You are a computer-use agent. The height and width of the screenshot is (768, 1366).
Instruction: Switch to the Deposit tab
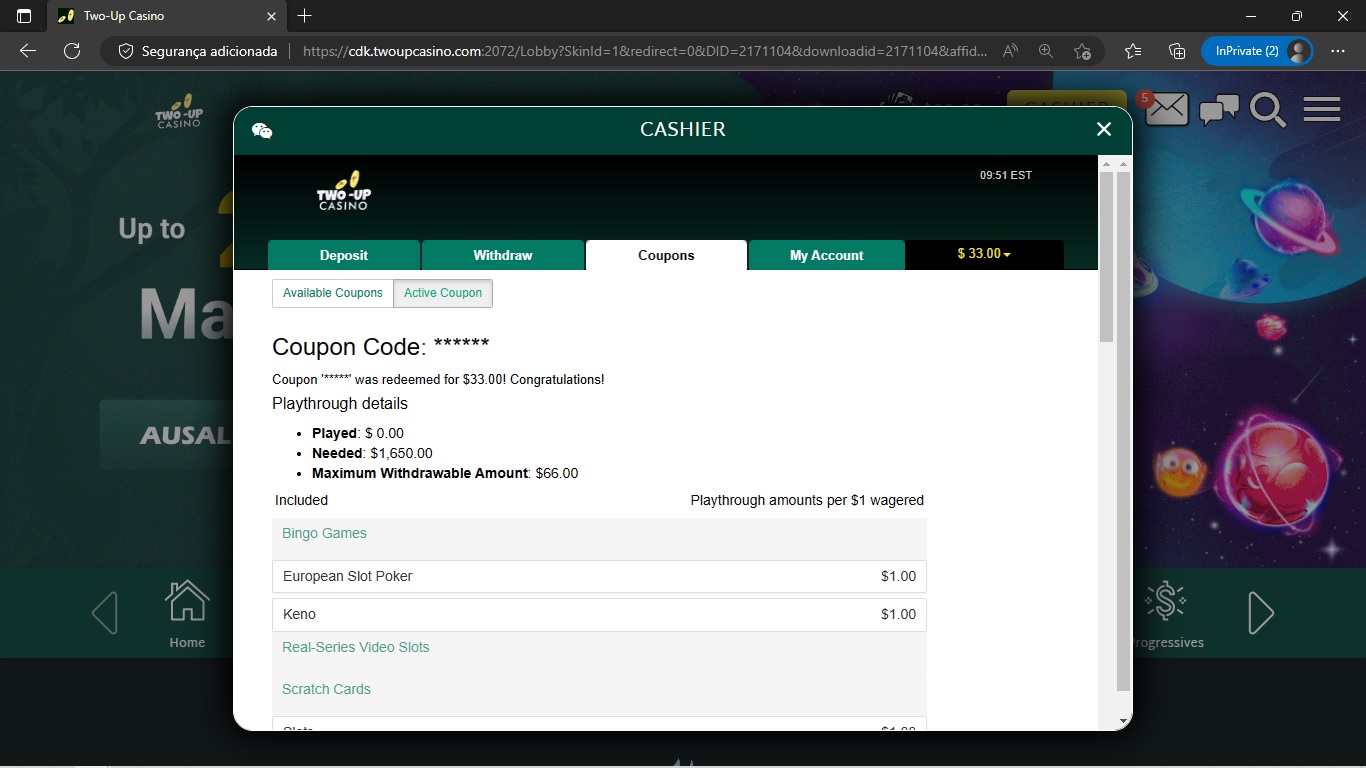(344, 255)
